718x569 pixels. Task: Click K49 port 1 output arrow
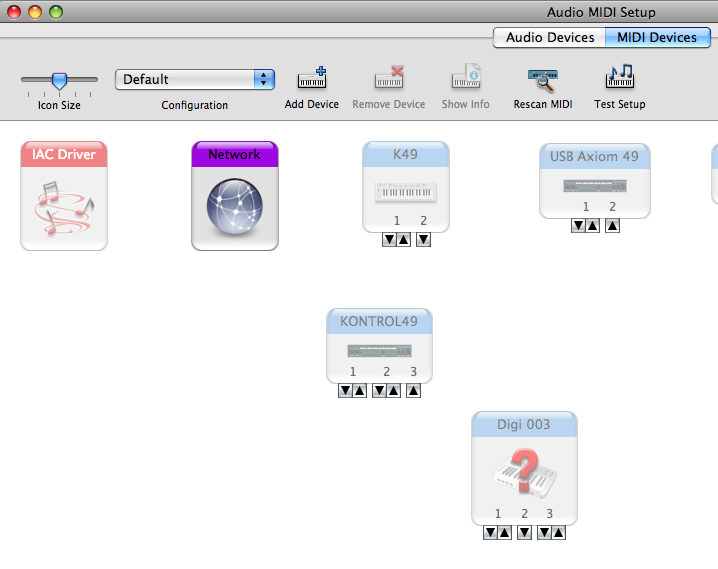[403, 239]
